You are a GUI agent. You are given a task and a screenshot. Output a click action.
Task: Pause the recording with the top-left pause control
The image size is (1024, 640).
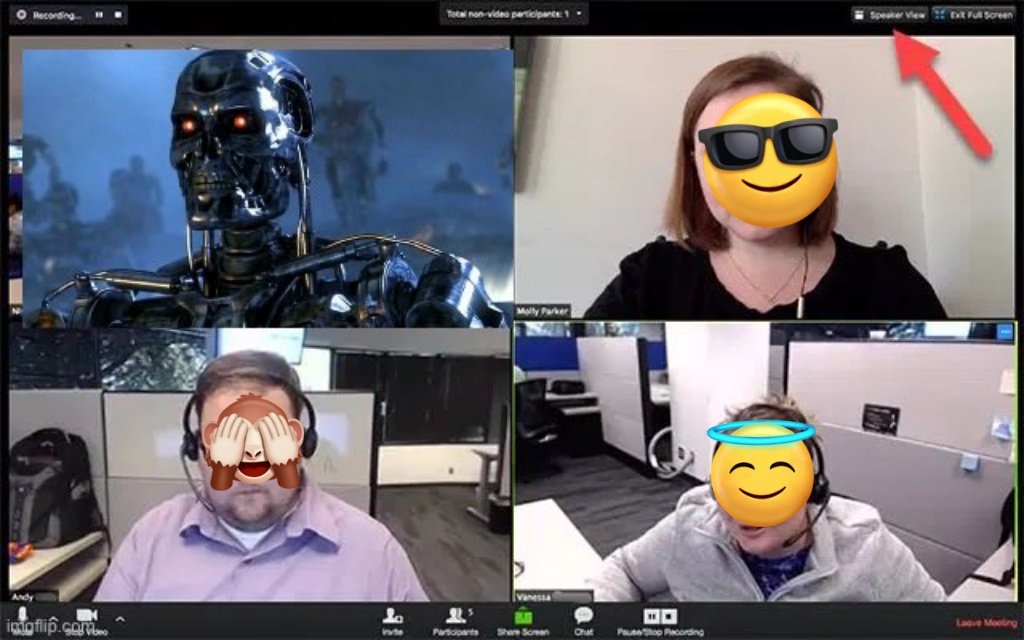click(x=99, y=14)
